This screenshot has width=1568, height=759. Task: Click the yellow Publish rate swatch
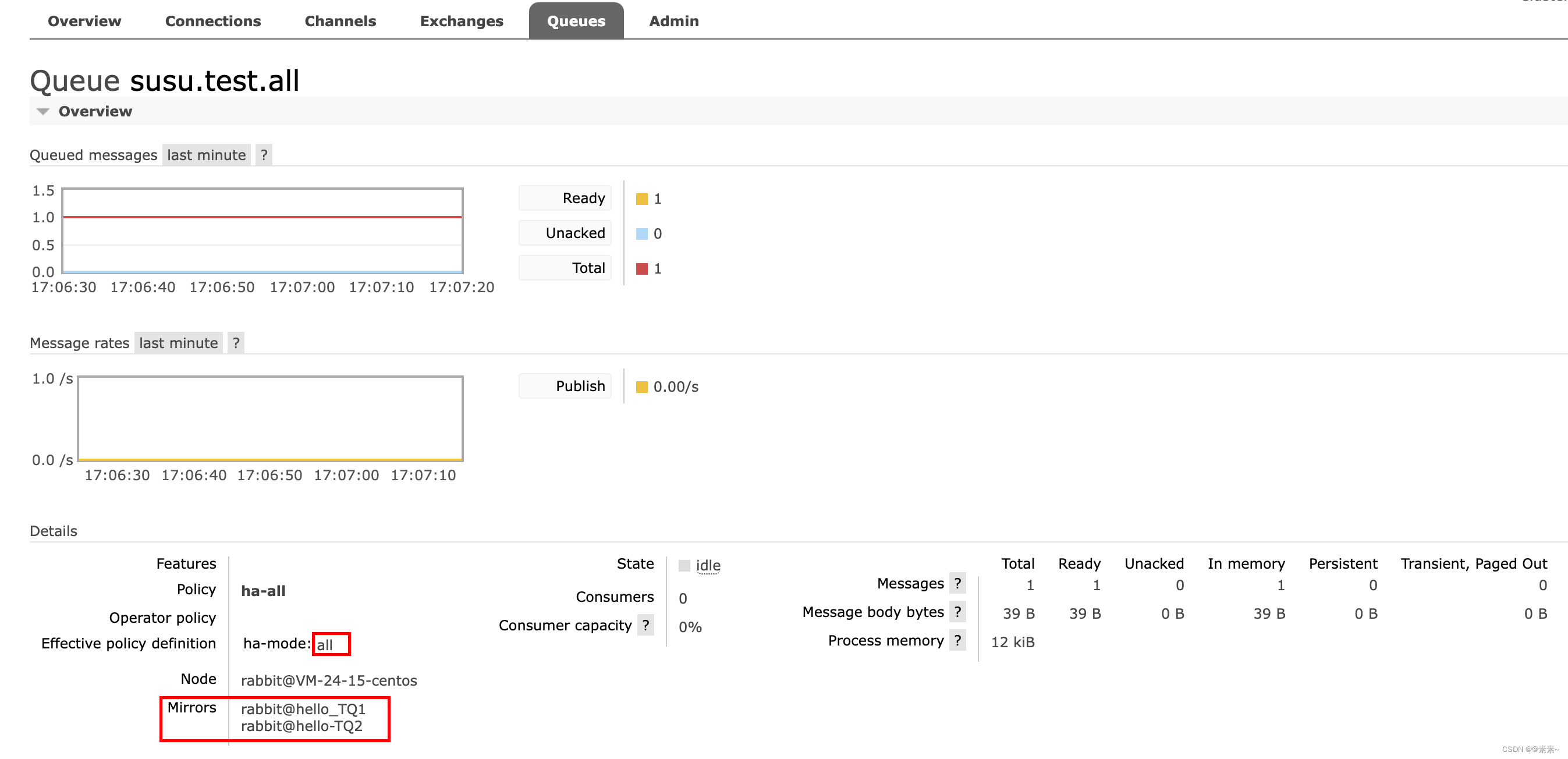click(641, 387)
